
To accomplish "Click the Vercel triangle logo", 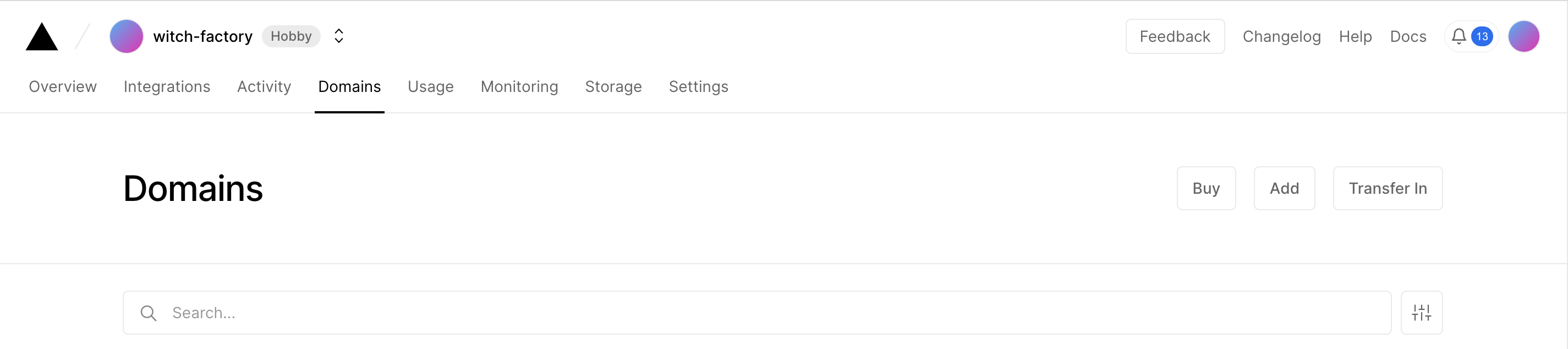I will (41, 36).
